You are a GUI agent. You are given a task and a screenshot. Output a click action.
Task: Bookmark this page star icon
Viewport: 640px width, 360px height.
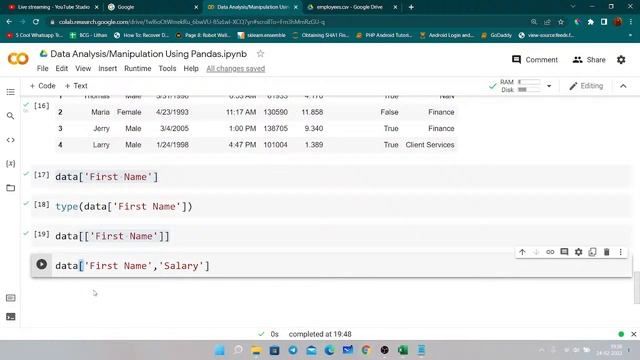coord(561,22)
